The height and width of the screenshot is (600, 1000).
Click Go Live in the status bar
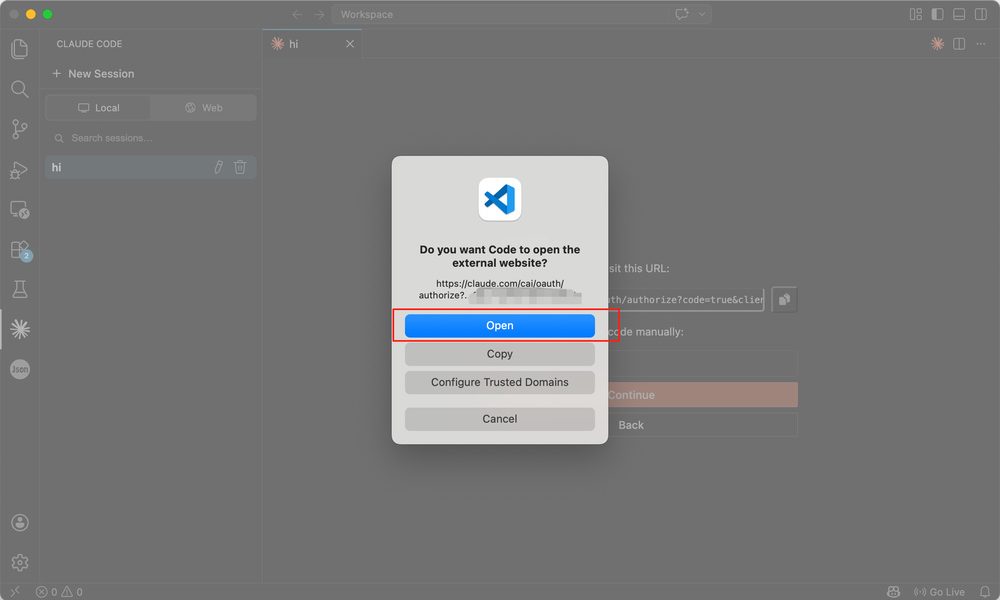click(x=941, y=591)
